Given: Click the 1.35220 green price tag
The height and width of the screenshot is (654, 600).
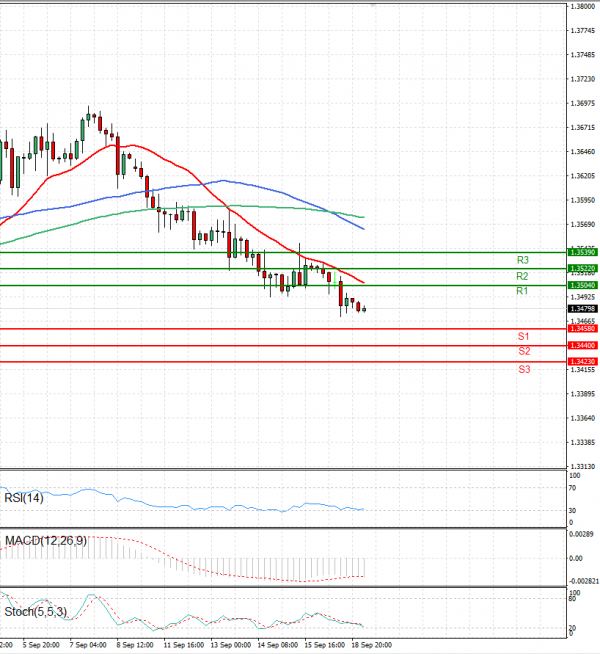Looking at the screenshot, I should coord(581,269).
